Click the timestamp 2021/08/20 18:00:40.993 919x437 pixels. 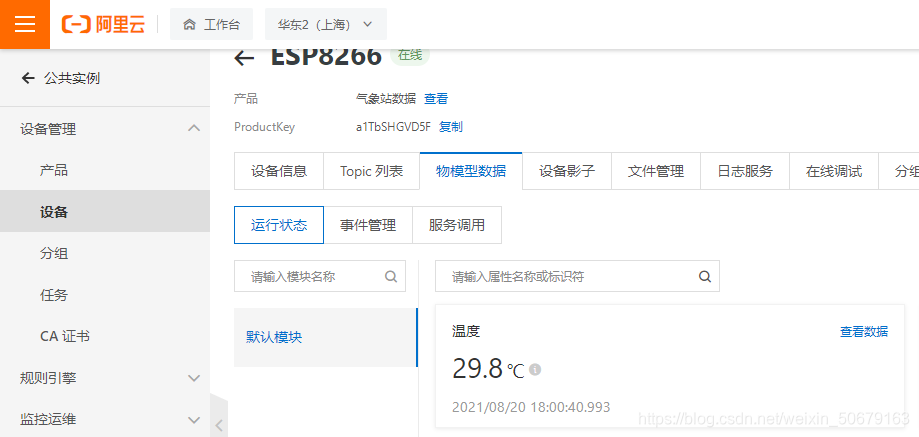(531, 407)
